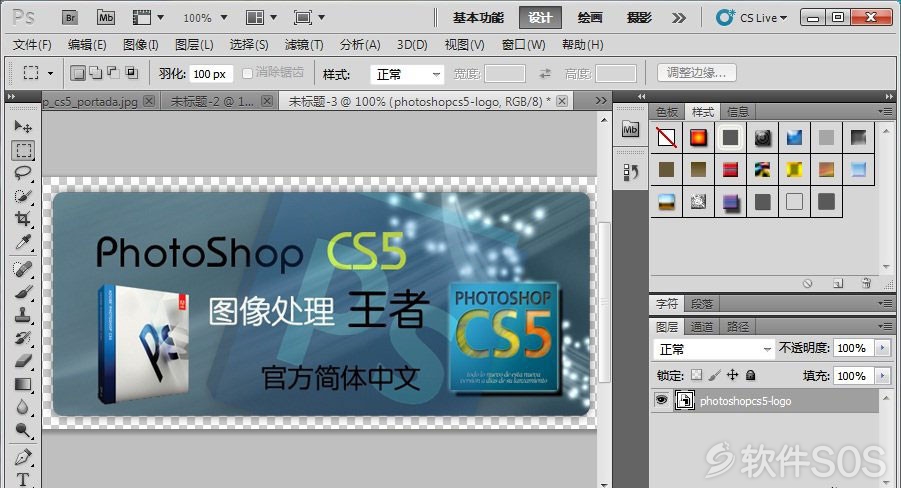Choose New Selection mode

click(x=78, y=73)
